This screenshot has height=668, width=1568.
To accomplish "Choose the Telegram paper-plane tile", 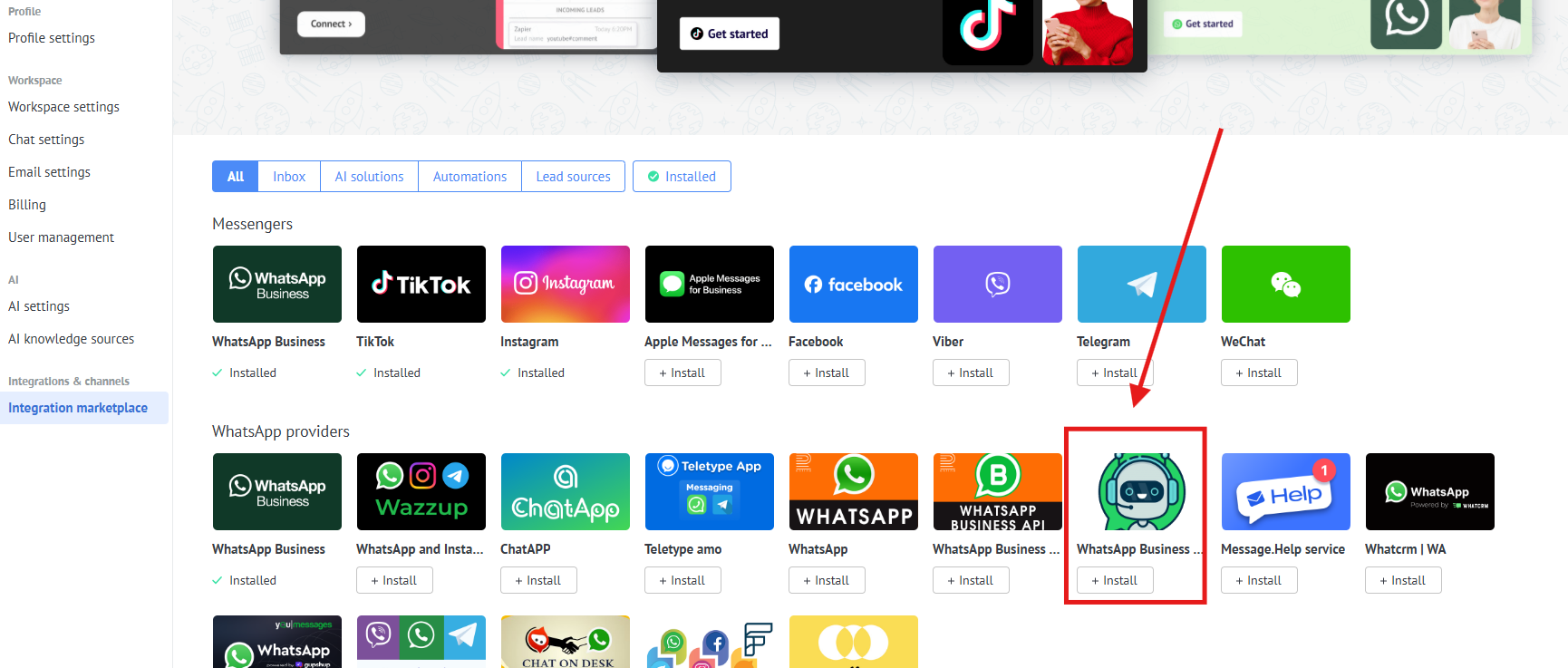I will pyautogui.click(x=1141, y=284).
